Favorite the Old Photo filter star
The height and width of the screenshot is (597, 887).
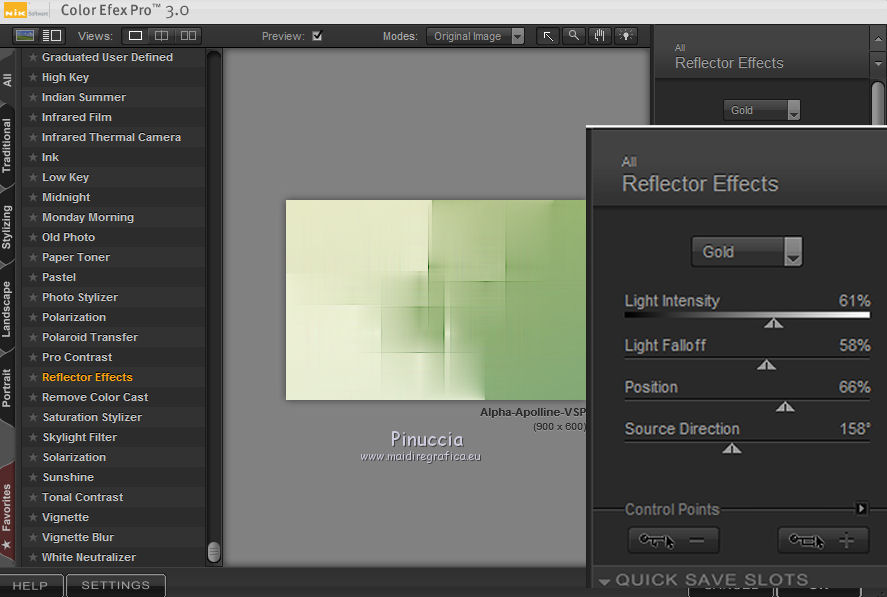33,237
